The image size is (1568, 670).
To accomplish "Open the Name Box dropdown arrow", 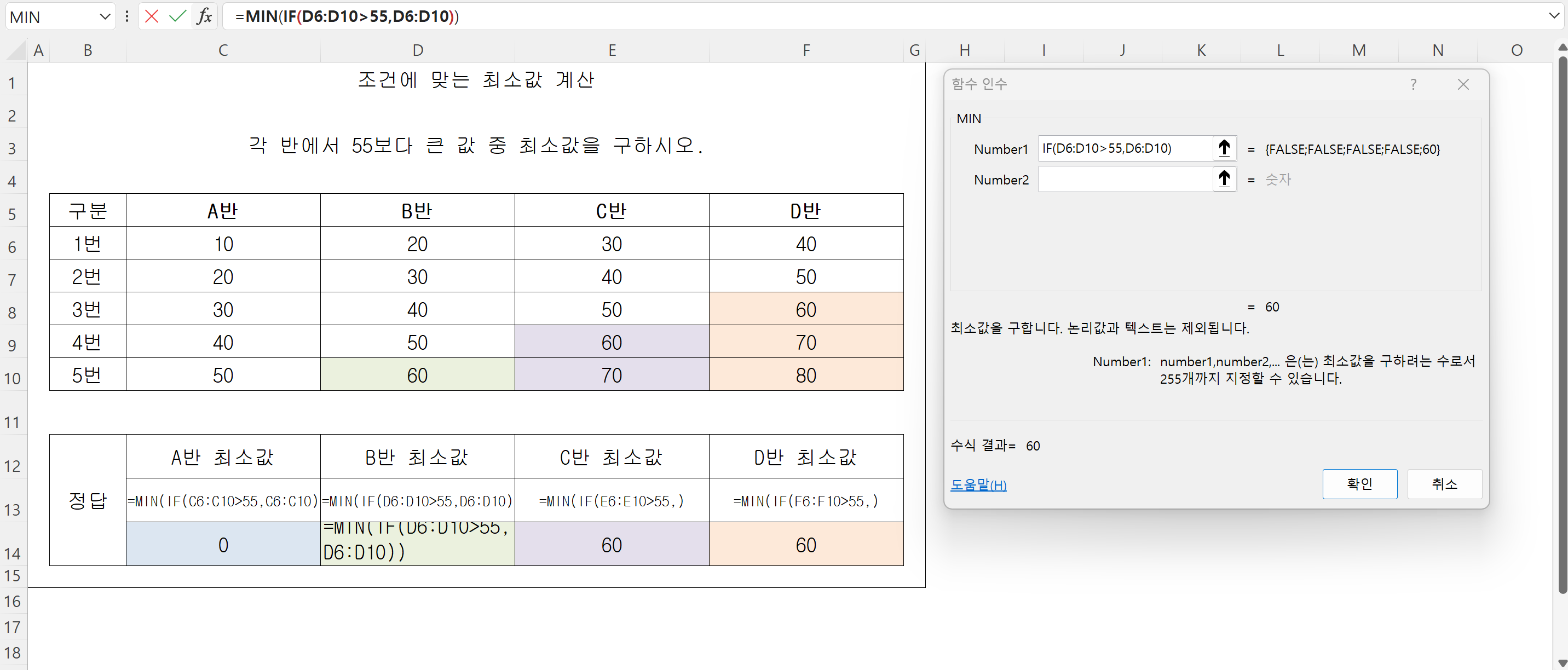I will pos(105,16).
